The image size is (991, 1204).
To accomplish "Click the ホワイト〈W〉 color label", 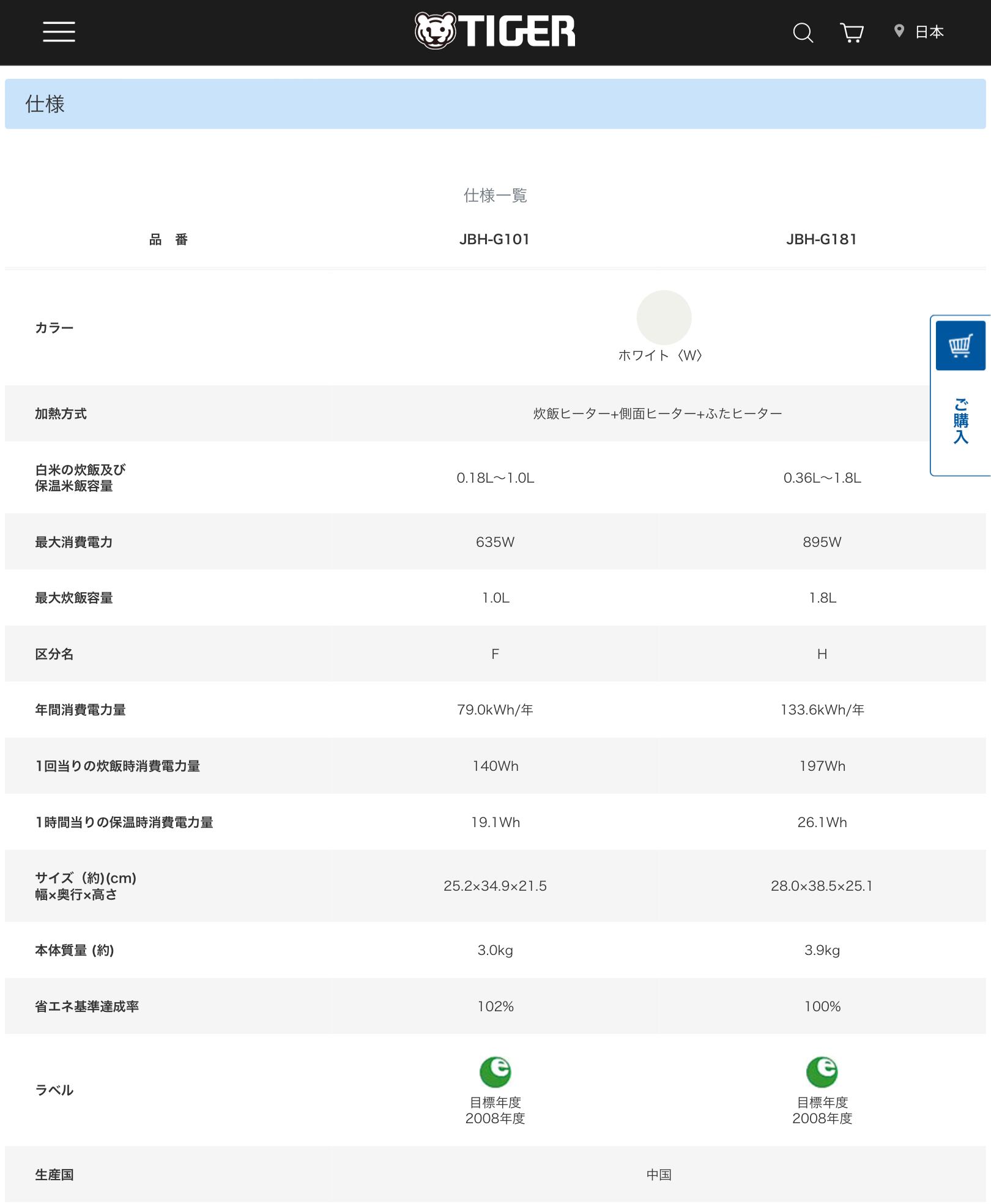I will (x=660, y=356).
